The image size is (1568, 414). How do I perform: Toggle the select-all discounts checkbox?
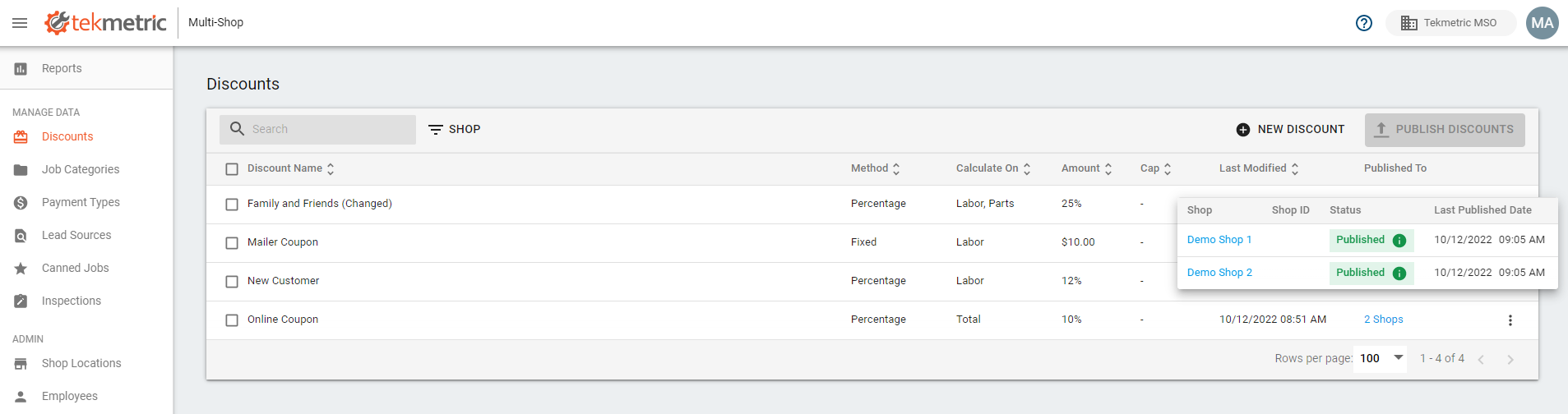[232, 169]
